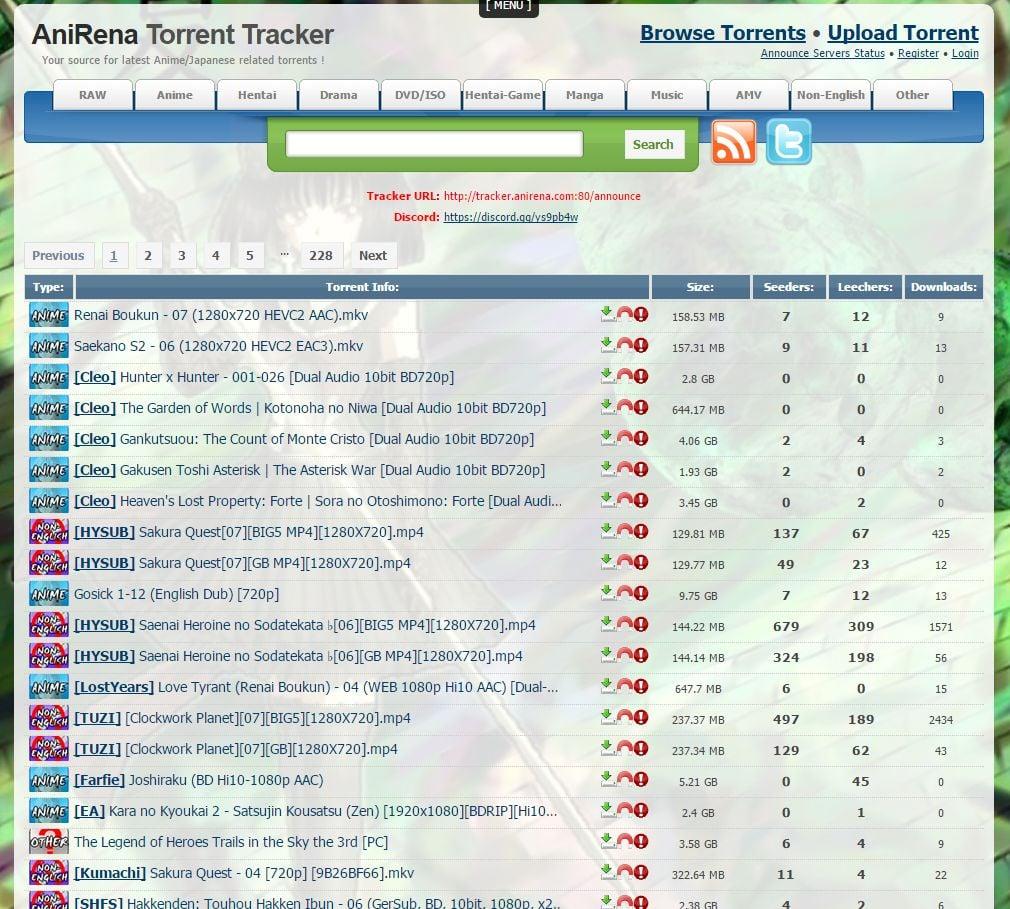Open magnet link for Gosick 1-12
The height and width of the screenshot is (909, 1010).
[624, 593]
